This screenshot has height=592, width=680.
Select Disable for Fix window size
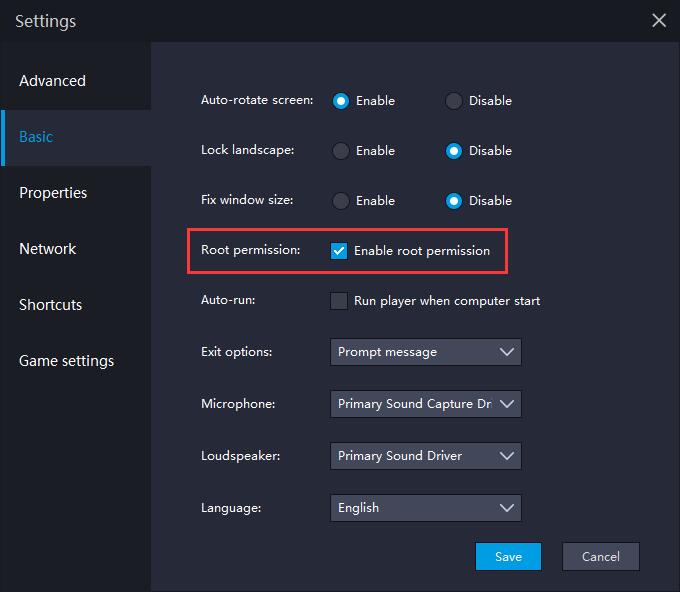[454, 201]
